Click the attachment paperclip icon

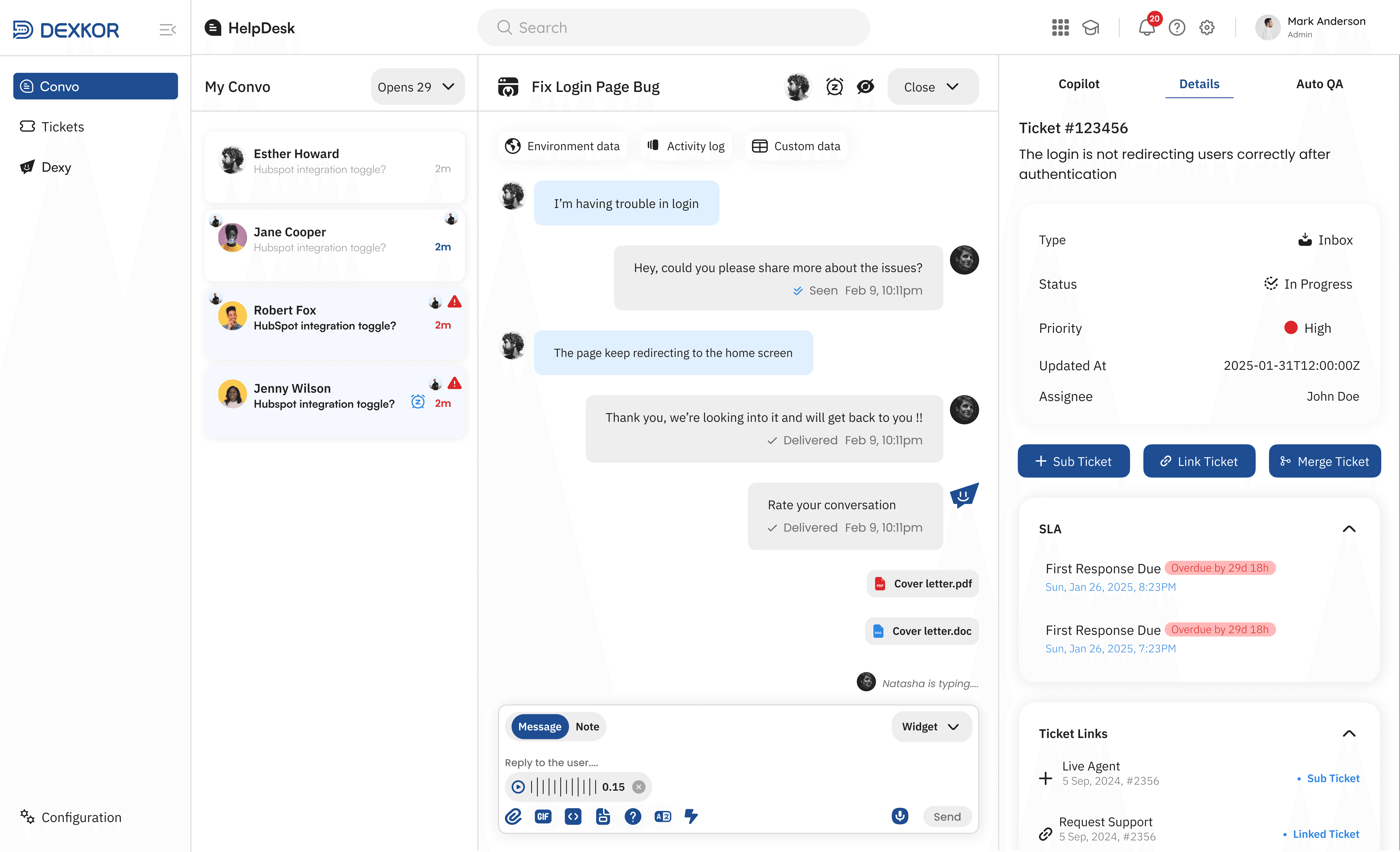(x=513, y=817)
